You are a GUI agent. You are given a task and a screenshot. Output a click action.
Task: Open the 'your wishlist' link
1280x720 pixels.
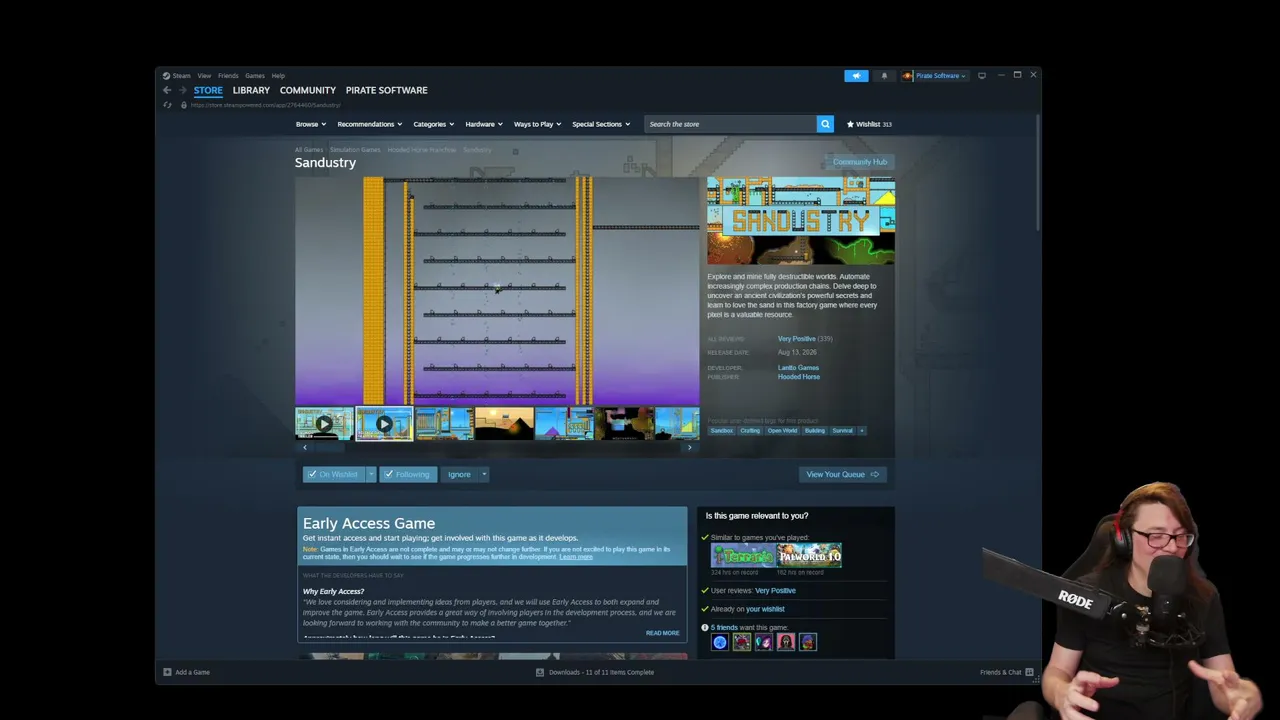coord(765,609)
